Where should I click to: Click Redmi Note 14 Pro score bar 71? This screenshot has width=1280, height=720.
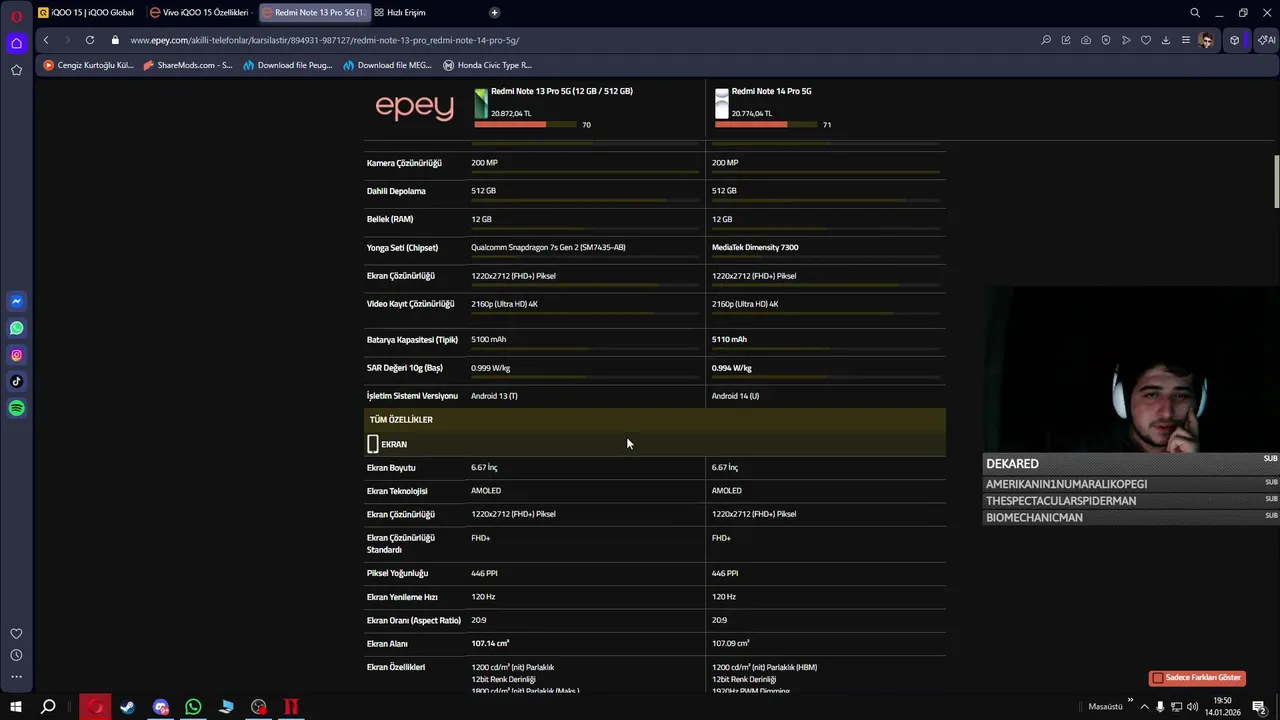tap(766, 125)
